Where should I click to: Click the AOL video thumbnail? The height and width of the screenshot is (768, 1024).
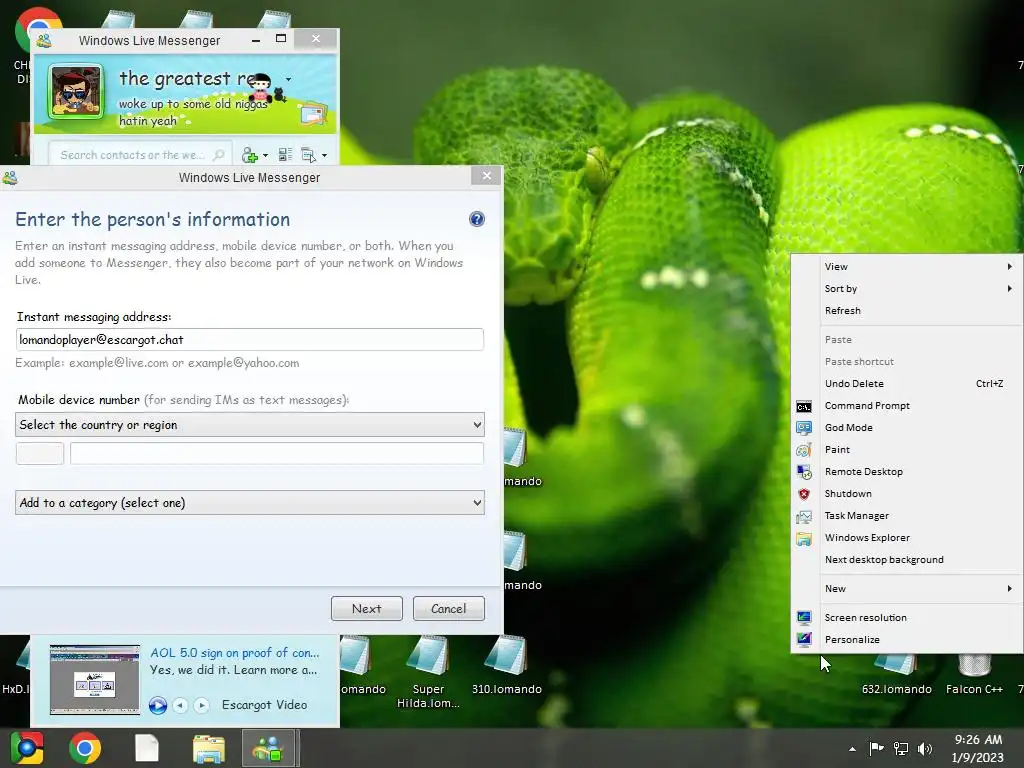click(x=95, y=680)
